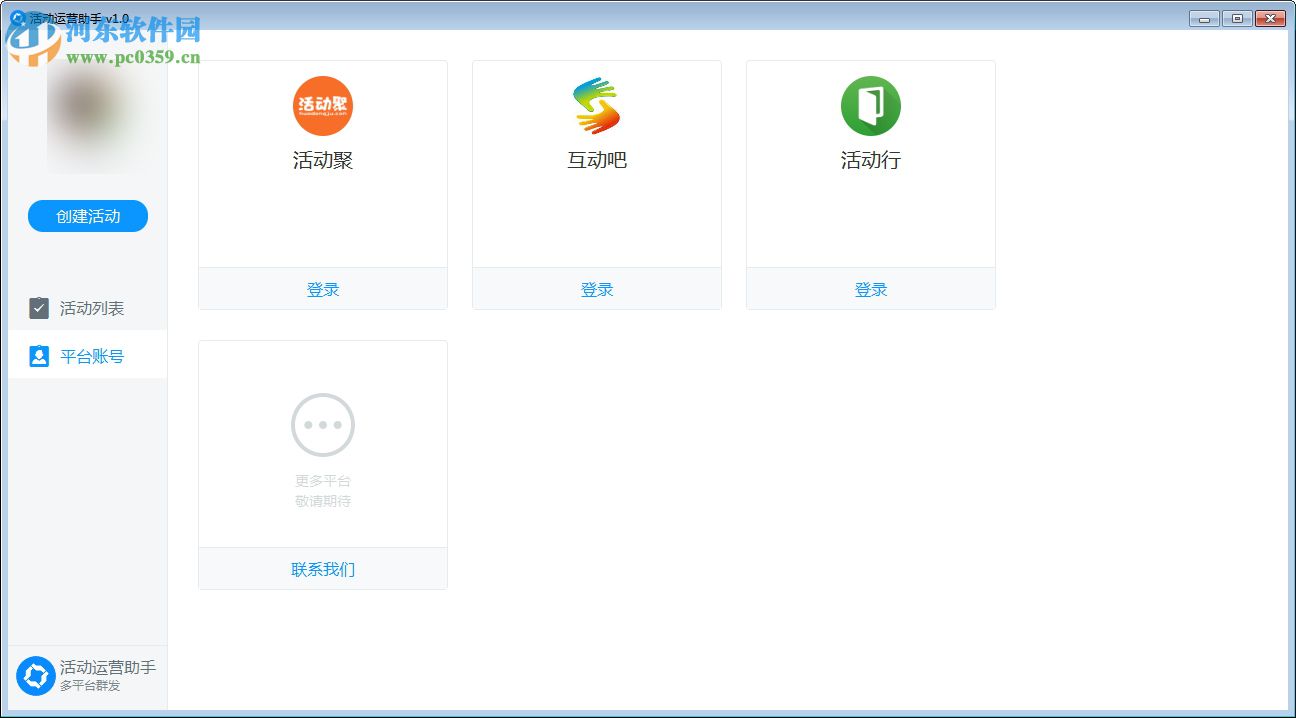Click 登录 under the 互动吧 card

pyautogui.click(x=596, y=289)
